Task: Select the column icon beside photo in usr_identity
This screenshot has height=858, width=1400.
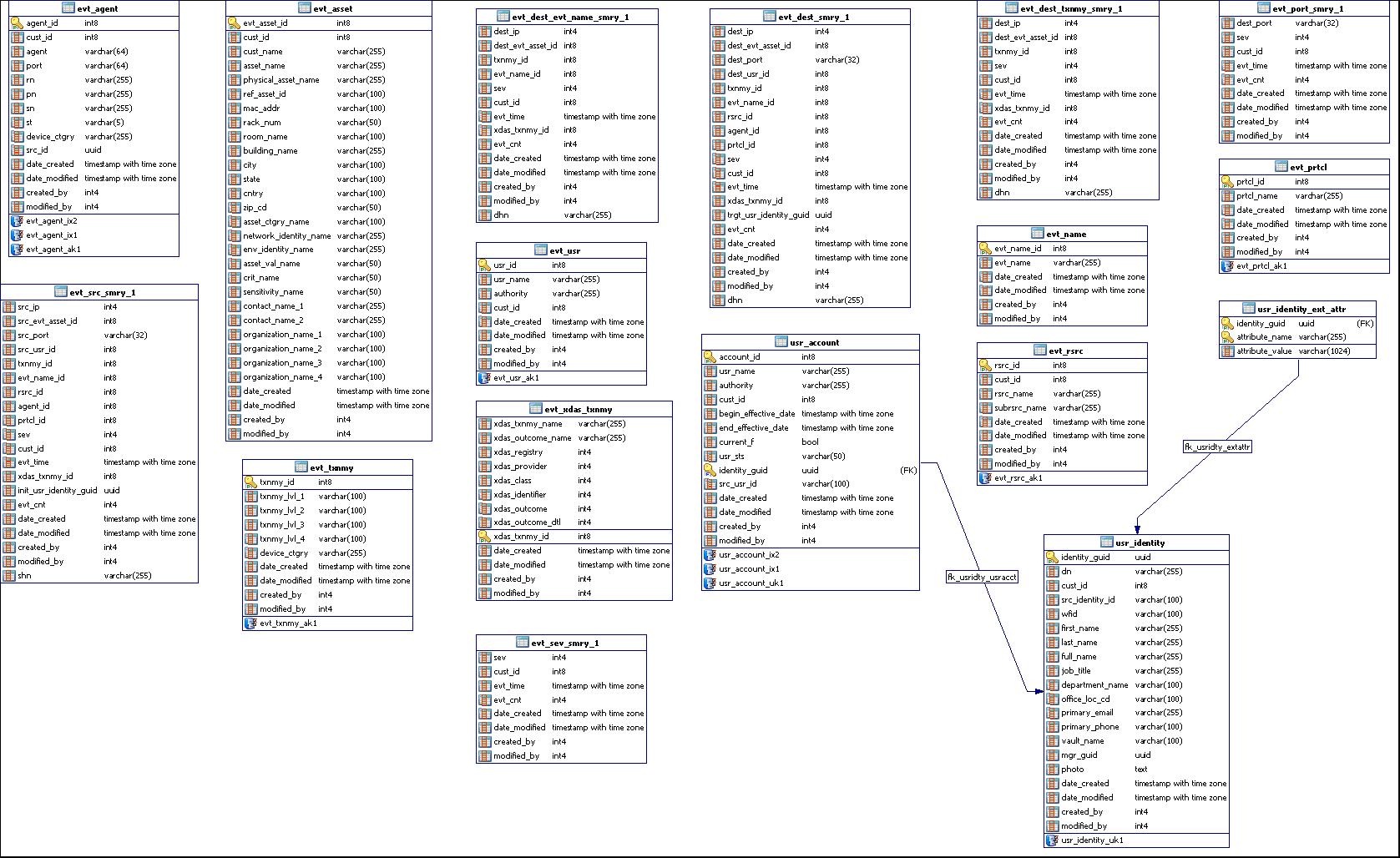Action: click(1053, 770)
